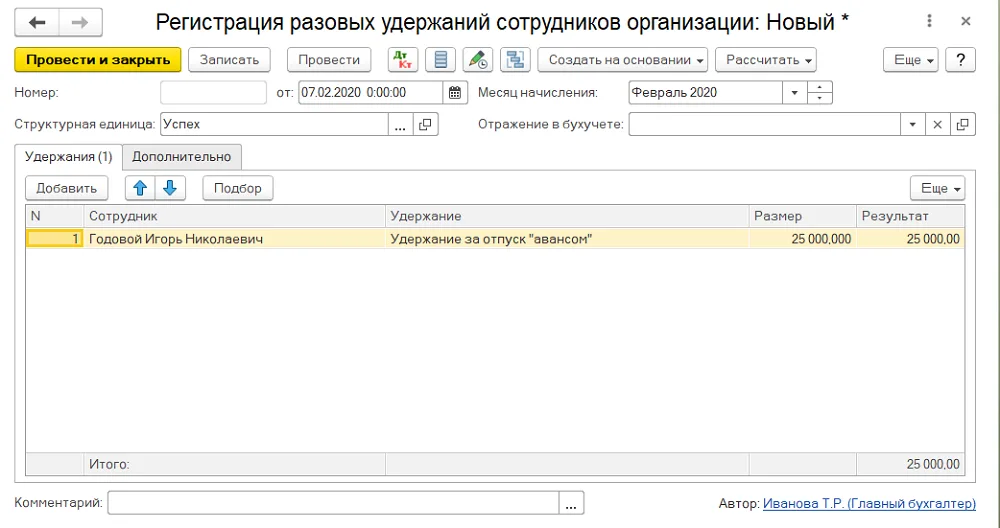The width and height of the screenshot is (1000, 528).
Task: Click the Провести button
Action: point(329,60)
